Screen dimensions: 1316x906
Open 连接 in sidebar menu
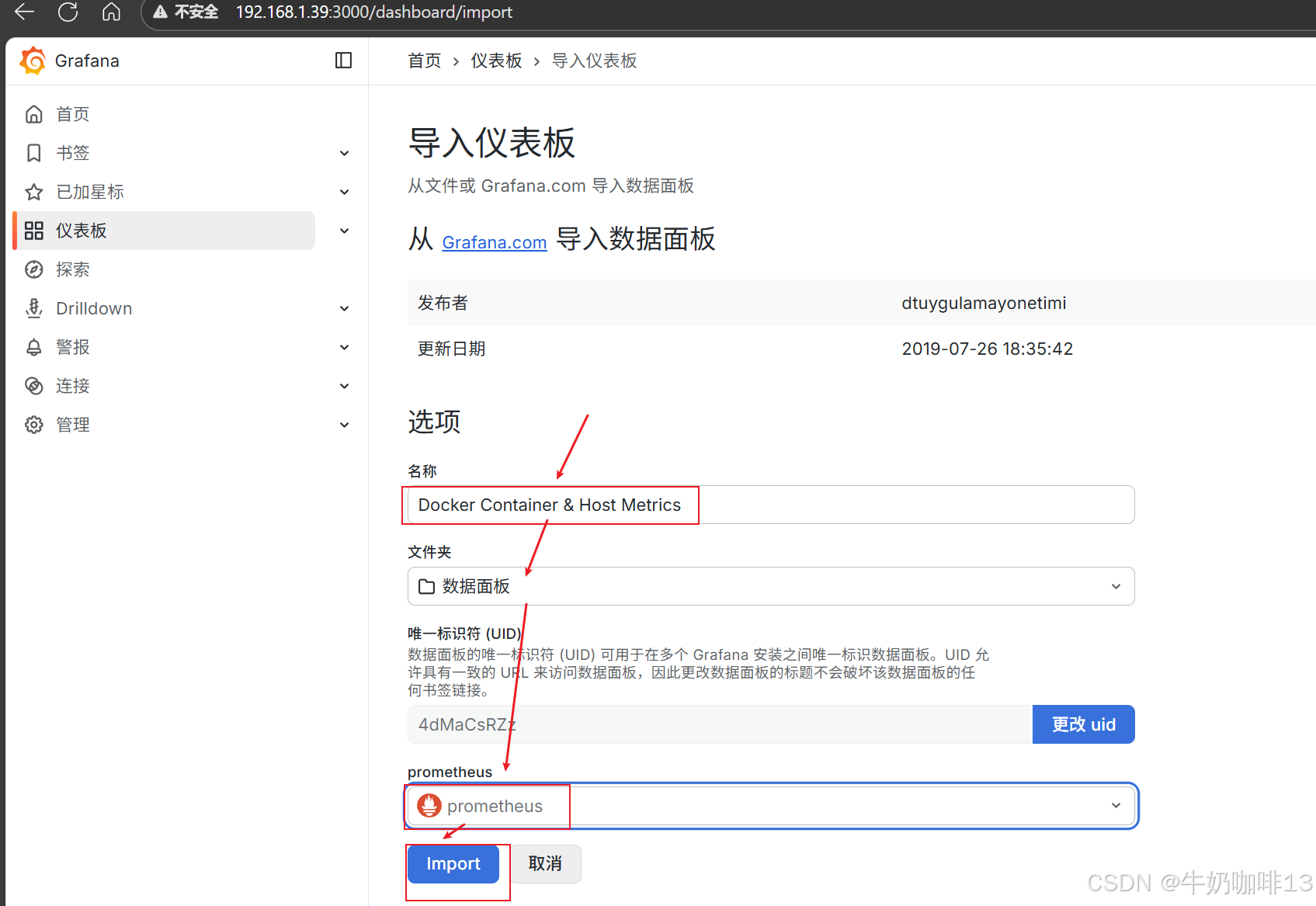(x=73, y=386)
